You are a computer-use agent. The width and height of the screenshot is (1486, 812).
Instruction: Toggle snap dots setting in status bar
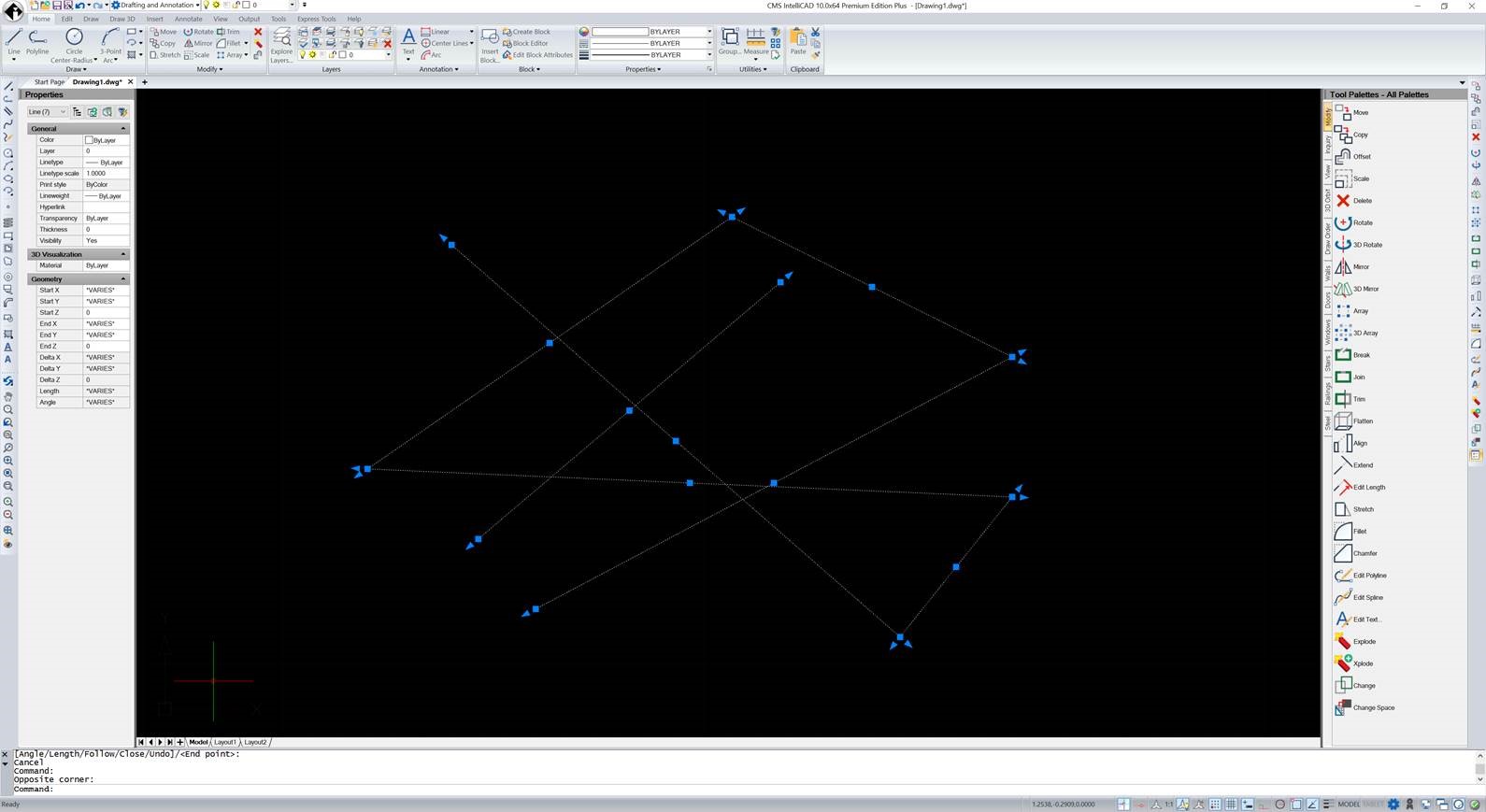[1215, 804]
